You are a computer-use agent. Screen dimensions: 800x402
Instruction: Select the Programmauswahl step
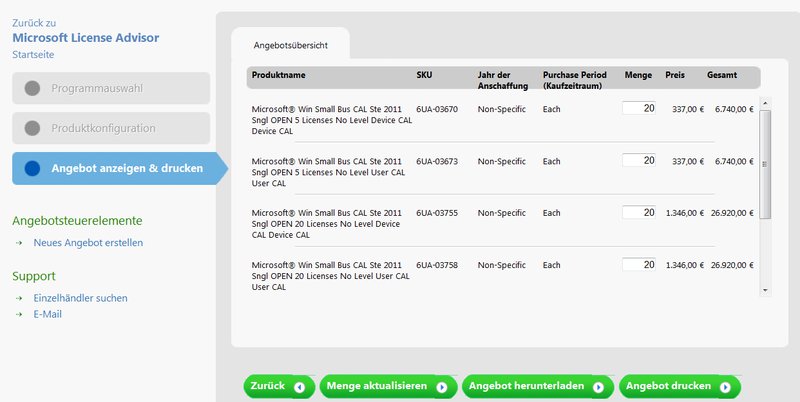click(111, 88)
